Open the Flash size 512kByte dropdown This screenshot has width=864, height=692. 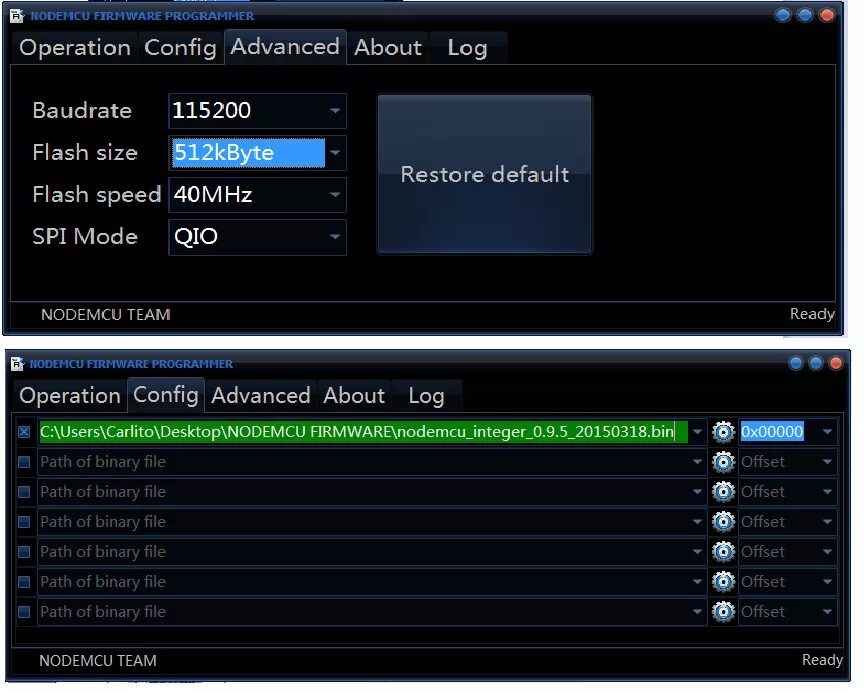[x=335, y=153]
